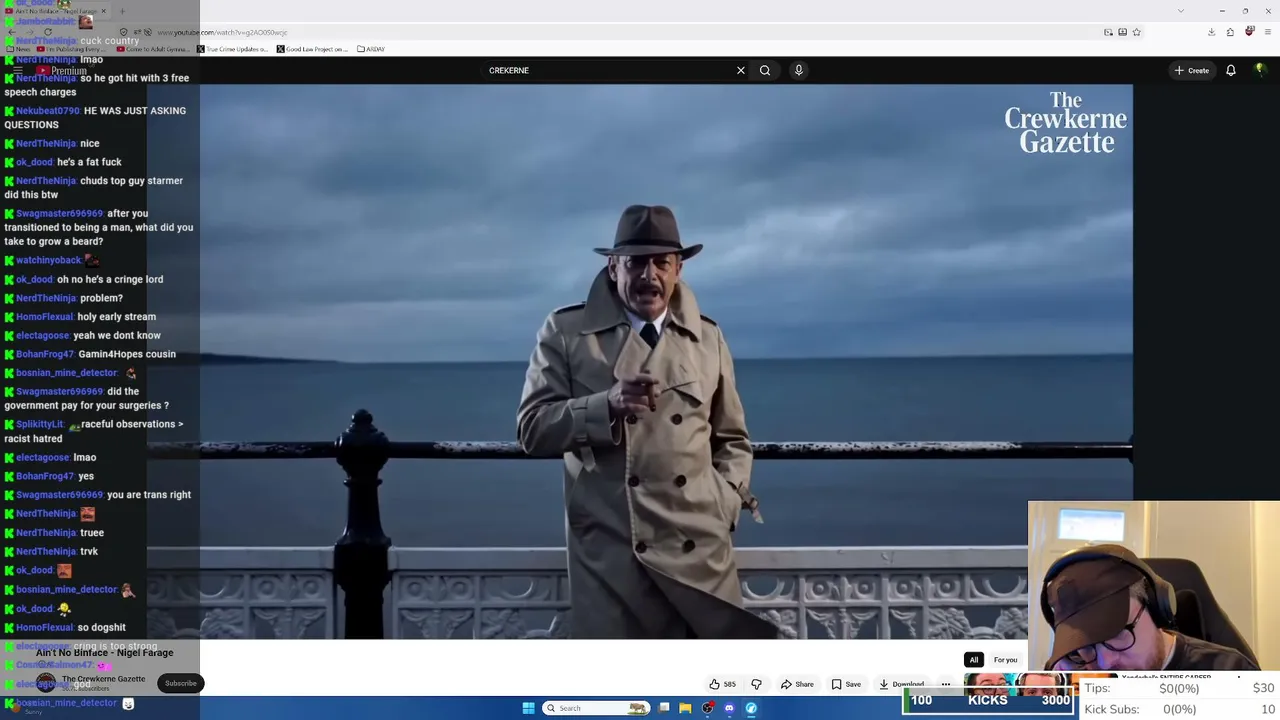Open the browser hamburger menu
Viewport: 1280px width, 720px height.
1268,32
